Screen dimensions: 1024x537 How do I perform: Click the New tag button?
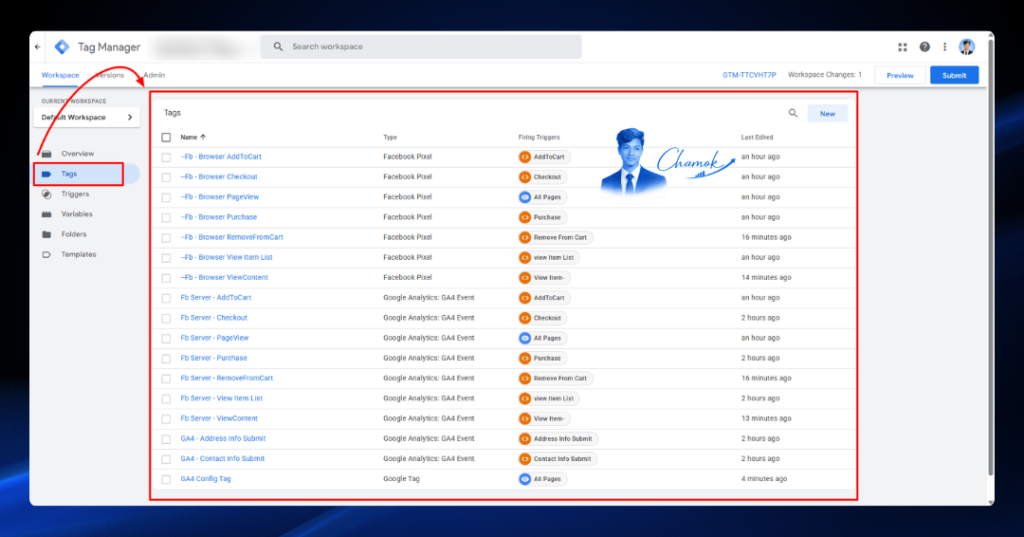point(827,114)
